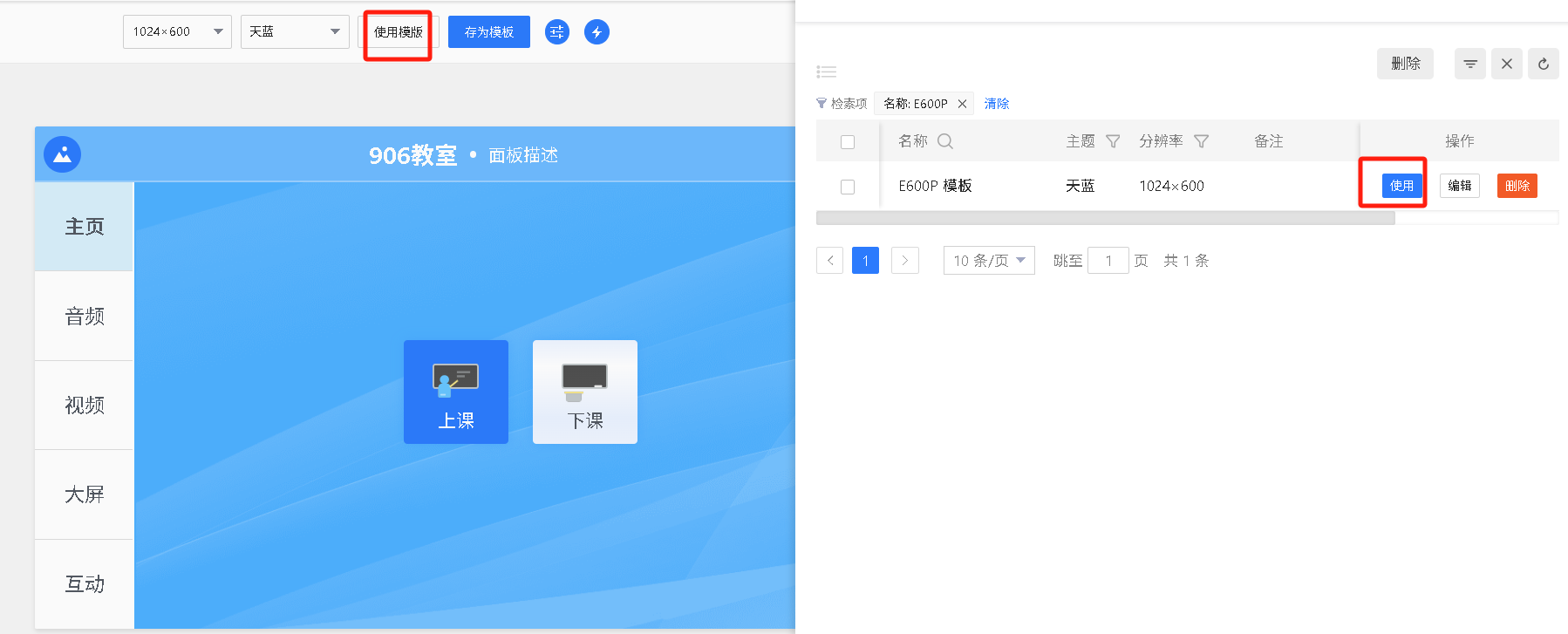Click the round image logo icon
1568x634 pixels.
63,155
